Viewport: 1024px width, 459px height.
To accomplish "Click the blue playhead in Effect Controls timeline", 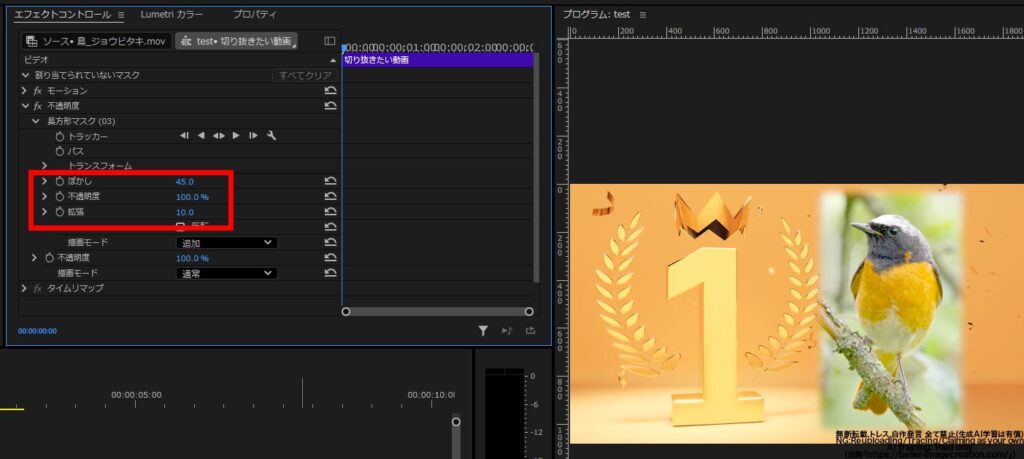I will (344, 48).
